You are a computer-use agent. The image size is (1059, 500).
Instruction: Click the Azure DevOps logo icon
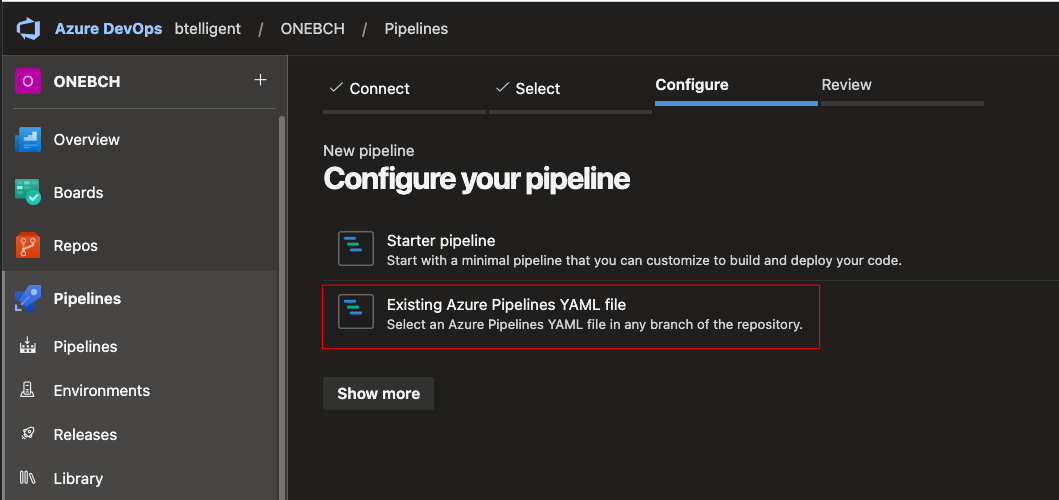coord(27,29)
